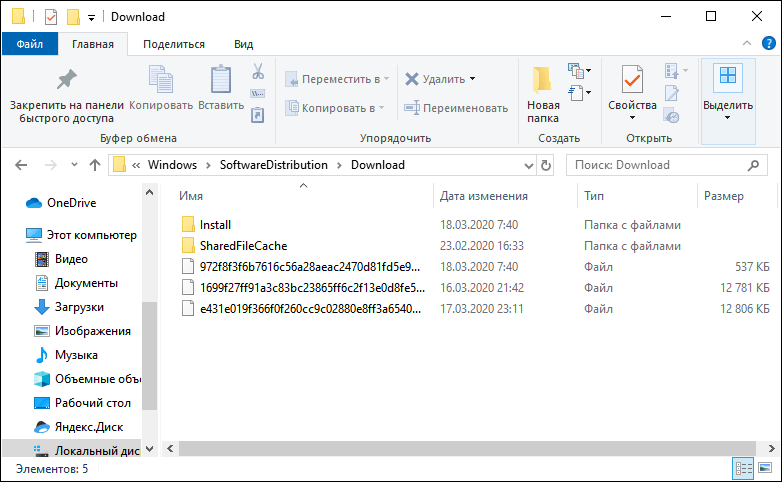Click the Open icon in Открыть group
Screen dimensions: 782x482
[671, 71]
